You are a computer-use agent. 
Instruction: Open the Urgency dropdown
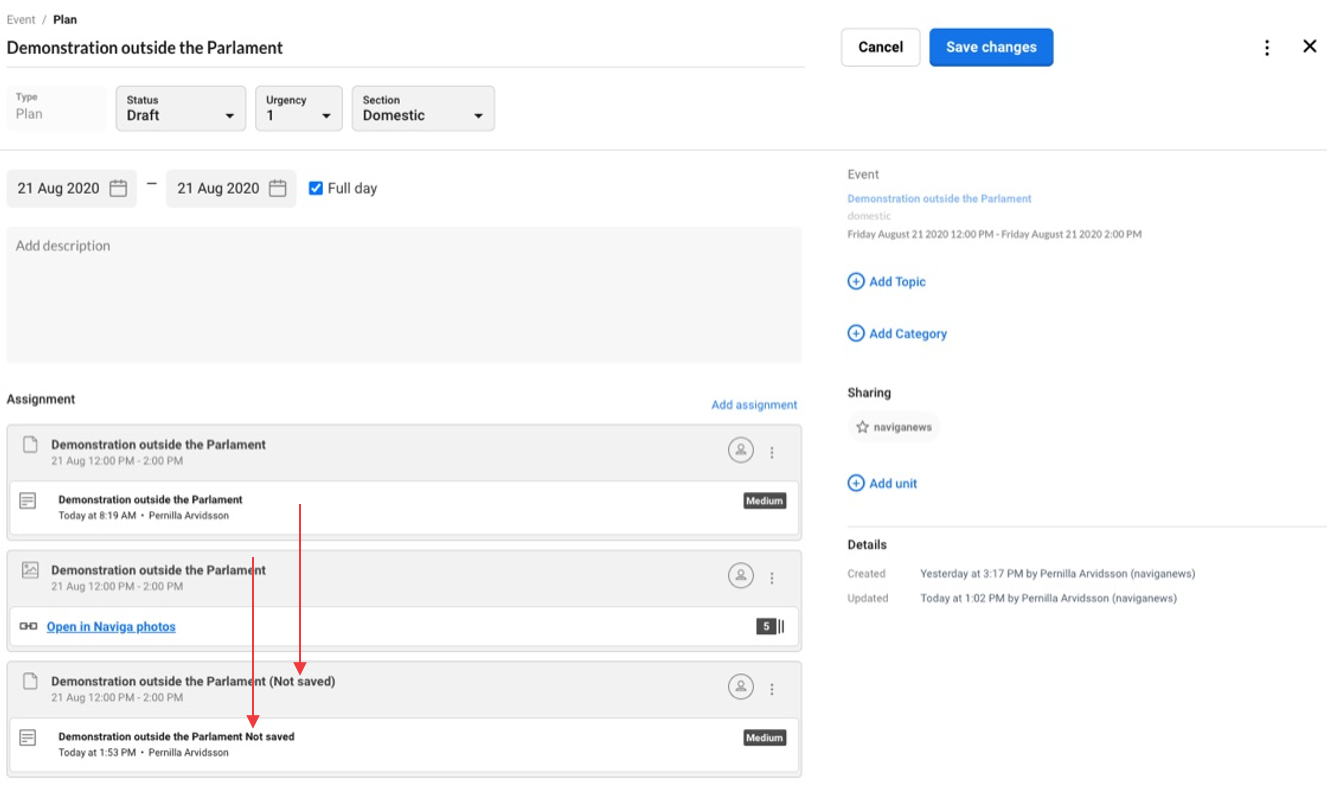(x=298, y=108)
